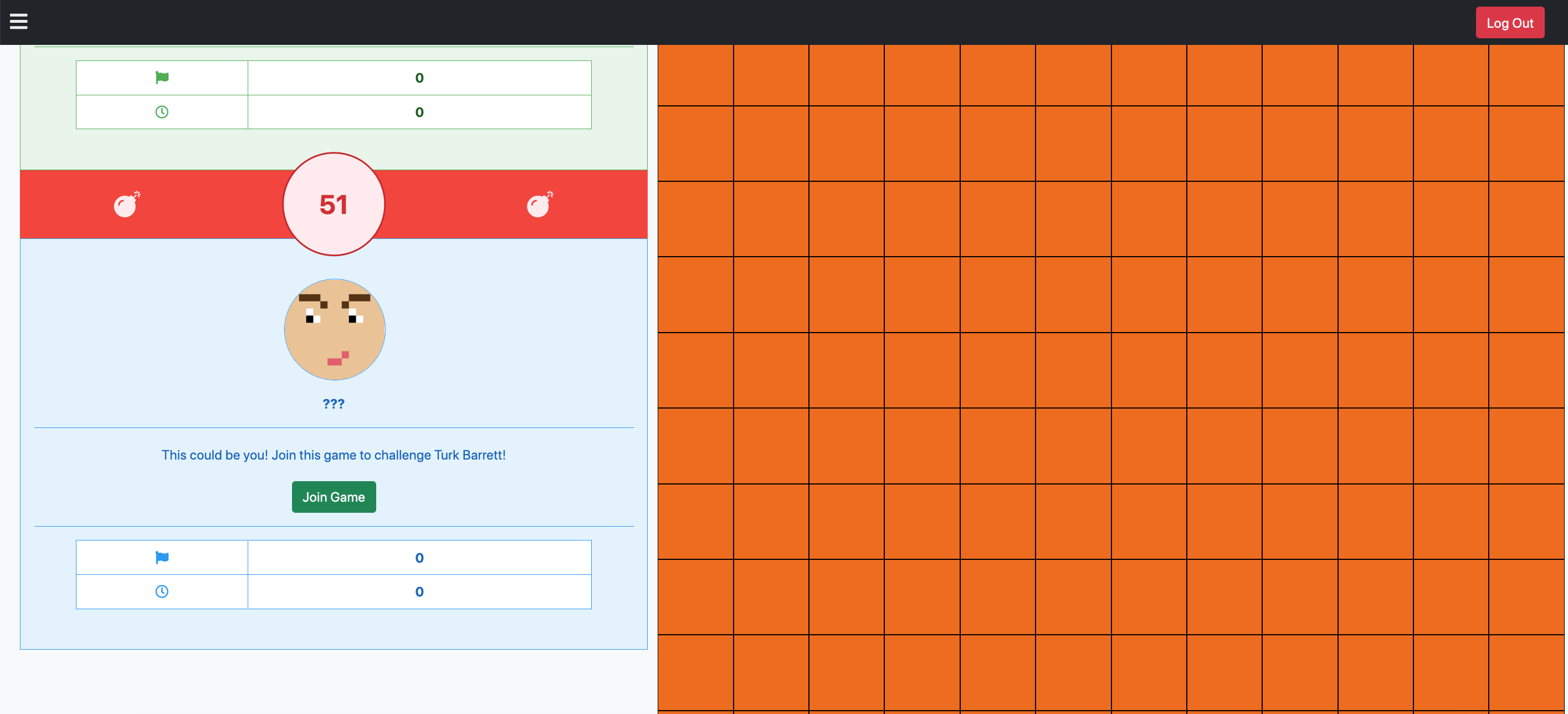Click the blue timer count value

(x=419, y=591)
